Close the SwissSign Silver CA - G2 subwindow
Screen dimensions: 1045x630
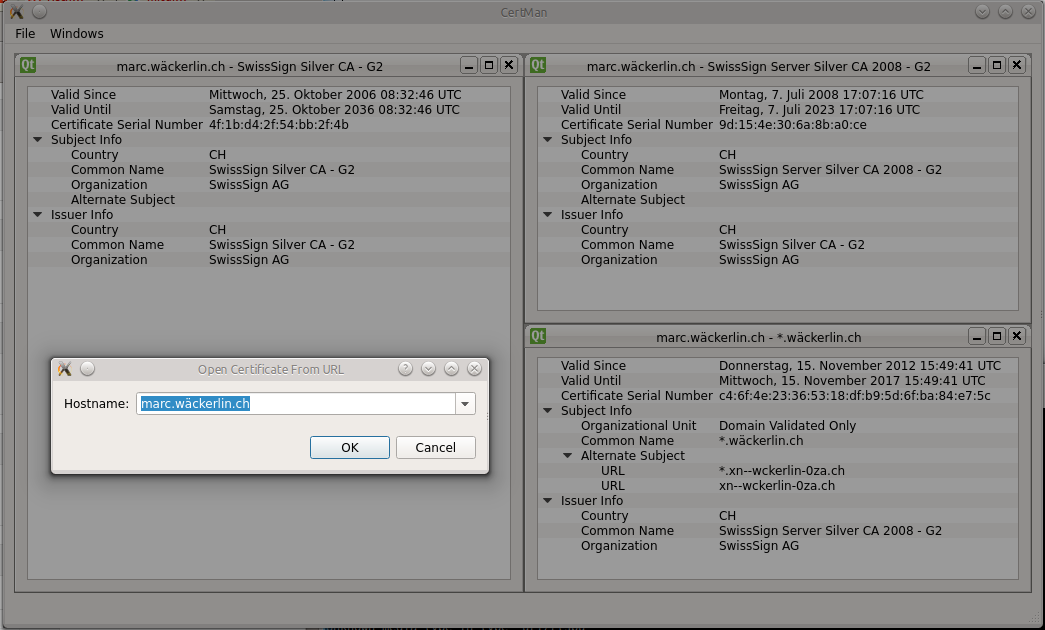[509, 65]
